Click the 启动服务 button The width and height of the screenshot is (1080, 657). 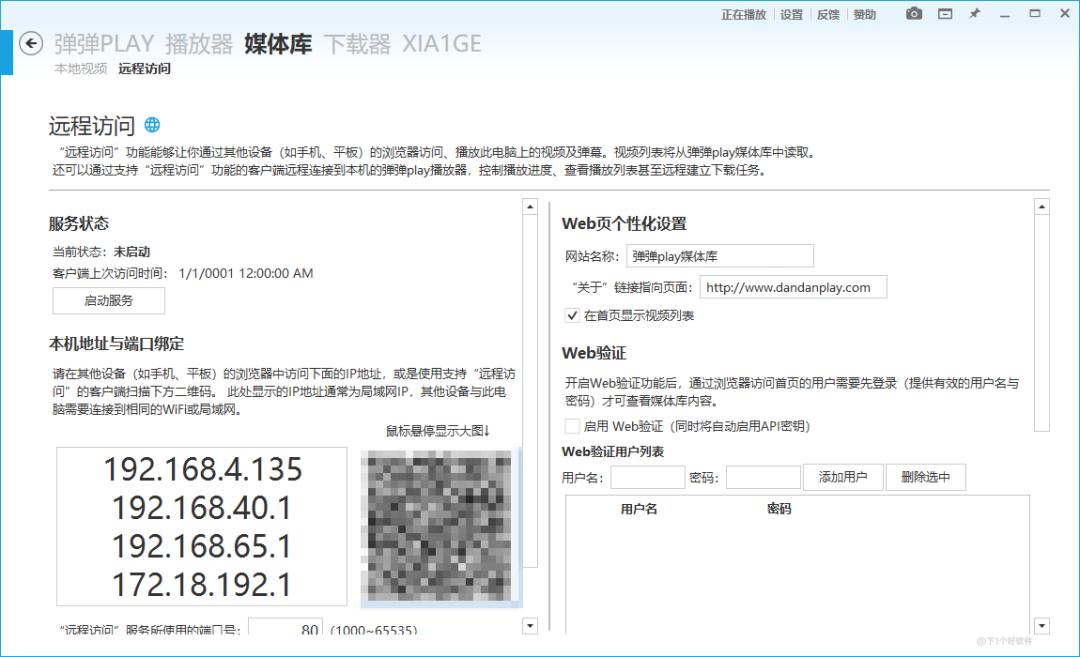[108, 300]
